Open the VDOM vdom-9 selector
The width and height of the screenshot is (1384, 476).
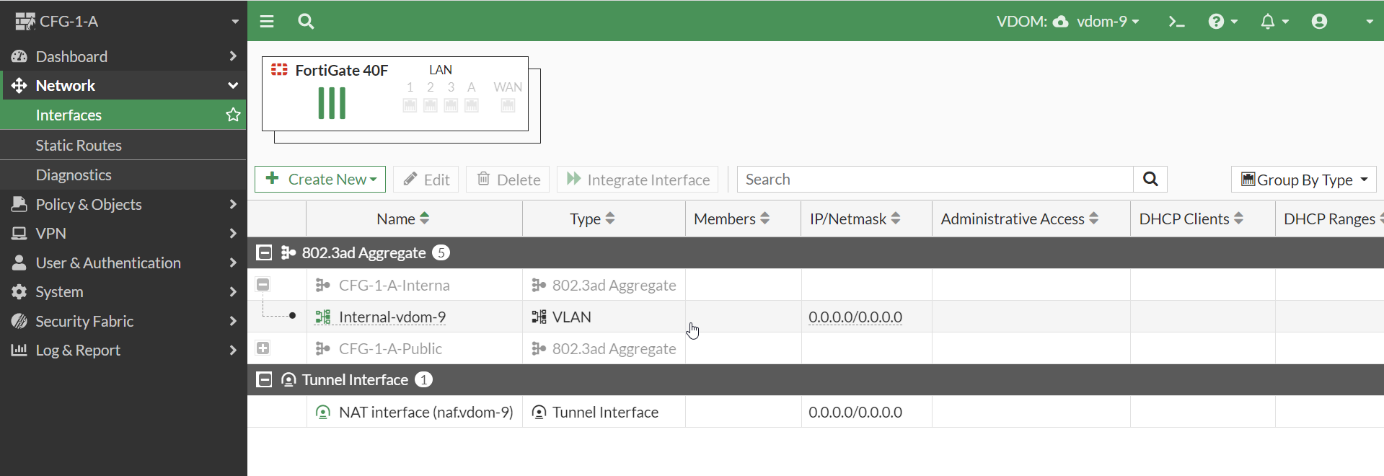click(1096, 21)
